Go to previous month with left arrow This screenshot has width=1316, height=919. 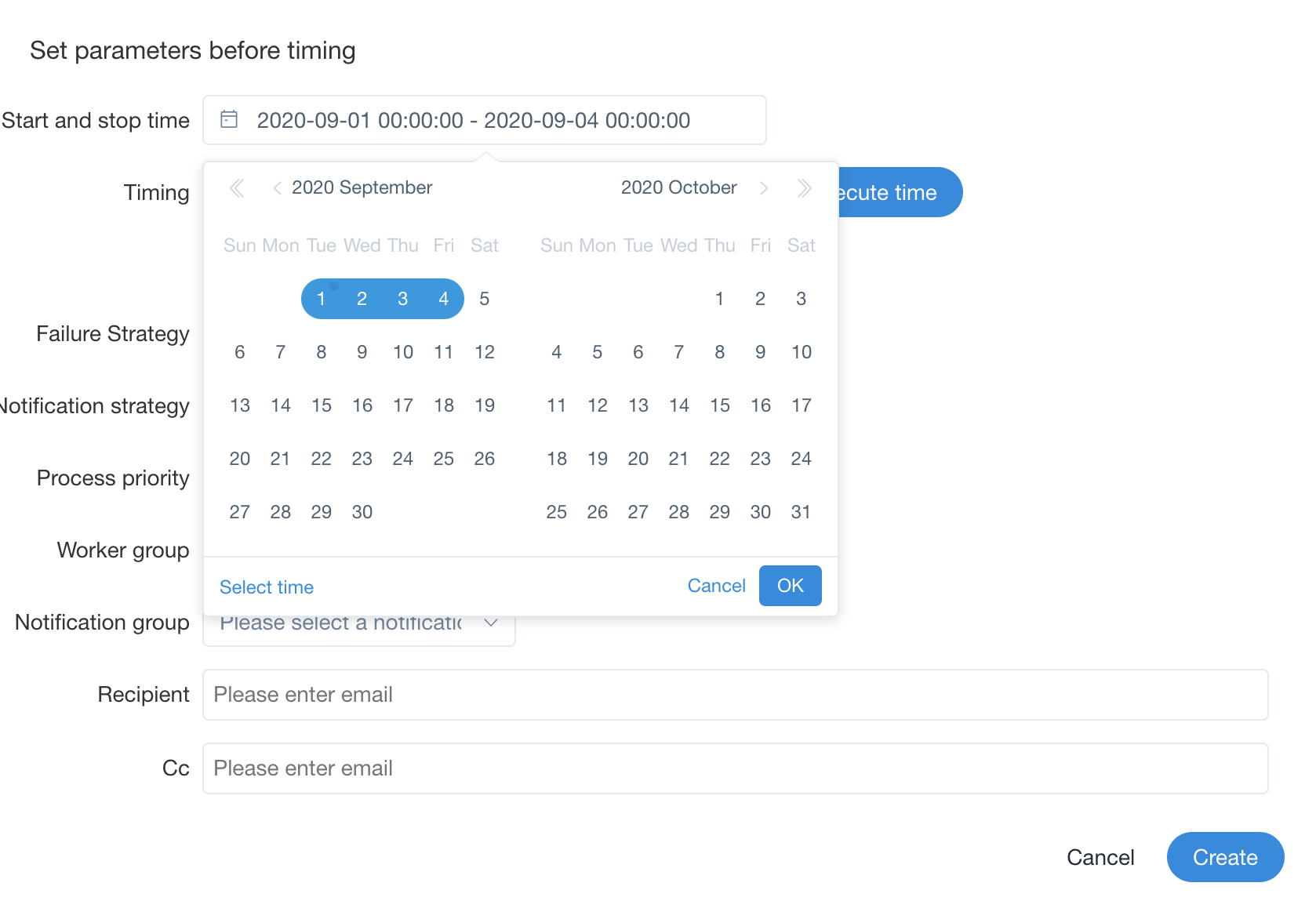[x=277, y=188]
